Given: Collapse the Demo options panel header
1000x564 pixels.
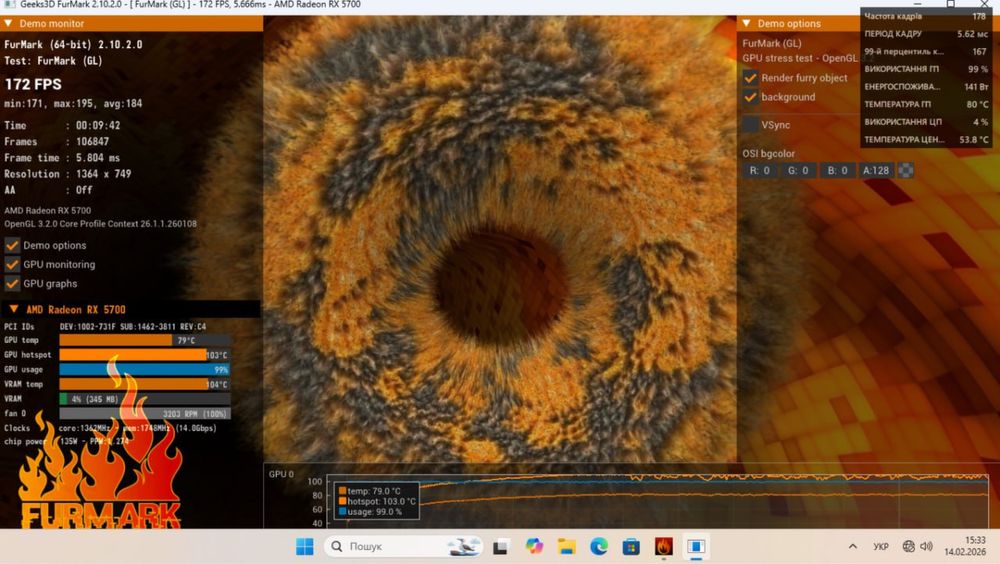Looking at the screenshot, I should tap(746, 24).
